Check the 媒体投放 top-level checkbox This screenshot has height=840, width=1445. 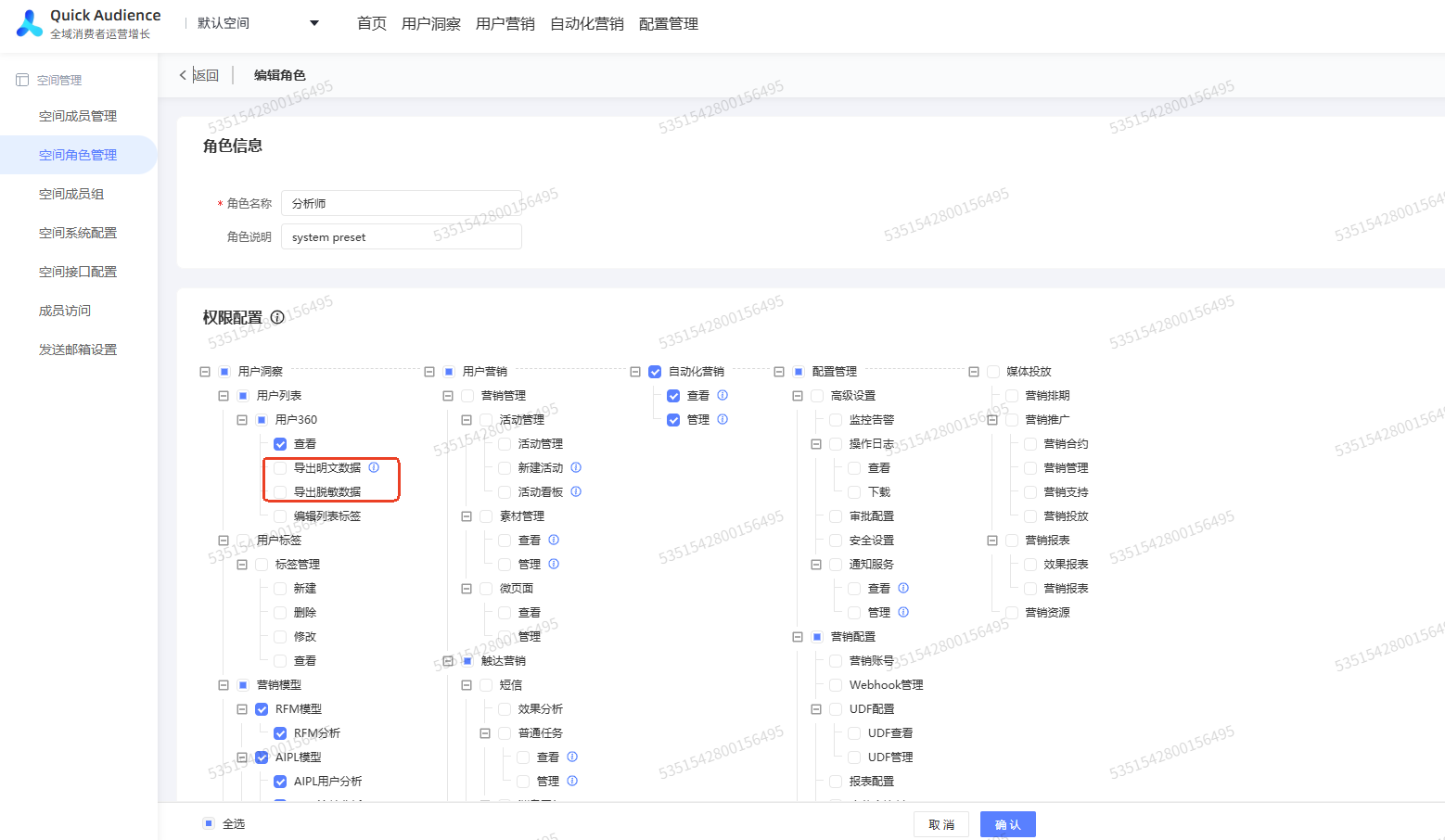[993, 372]
